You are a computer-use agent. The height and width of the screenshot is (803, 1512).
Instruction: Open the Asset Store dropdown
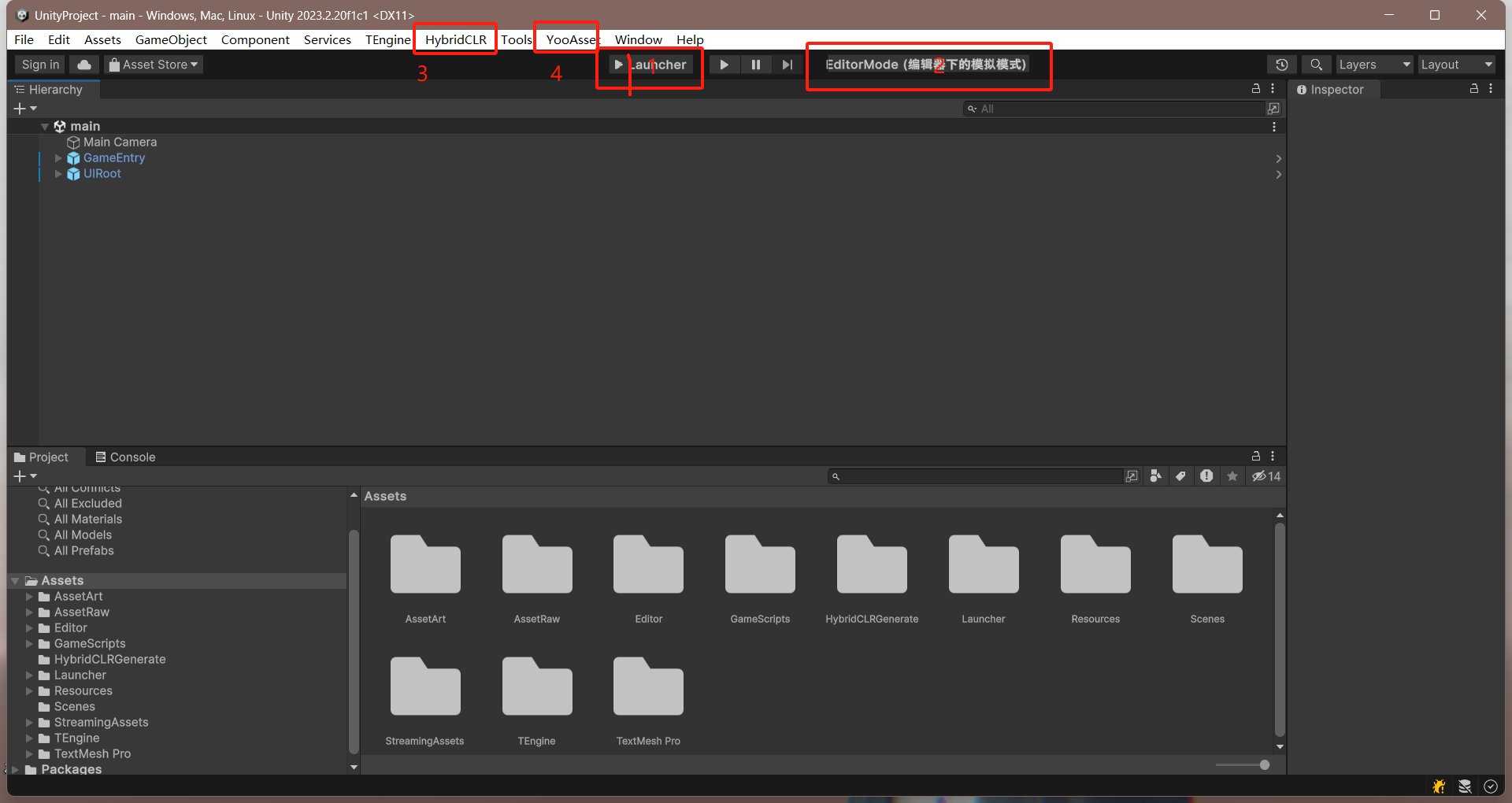coord(154,65)
